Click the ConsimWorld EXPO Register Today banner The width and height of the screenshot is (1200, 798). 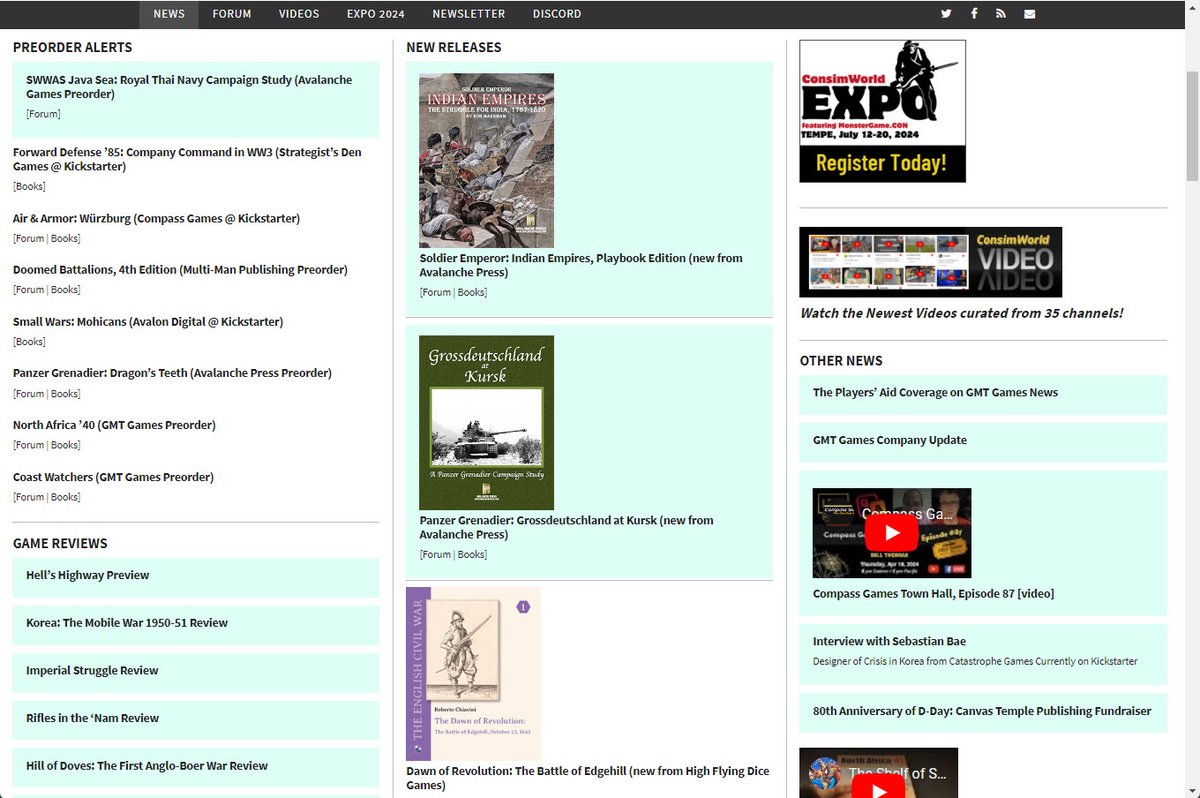(x=882, y=111)
